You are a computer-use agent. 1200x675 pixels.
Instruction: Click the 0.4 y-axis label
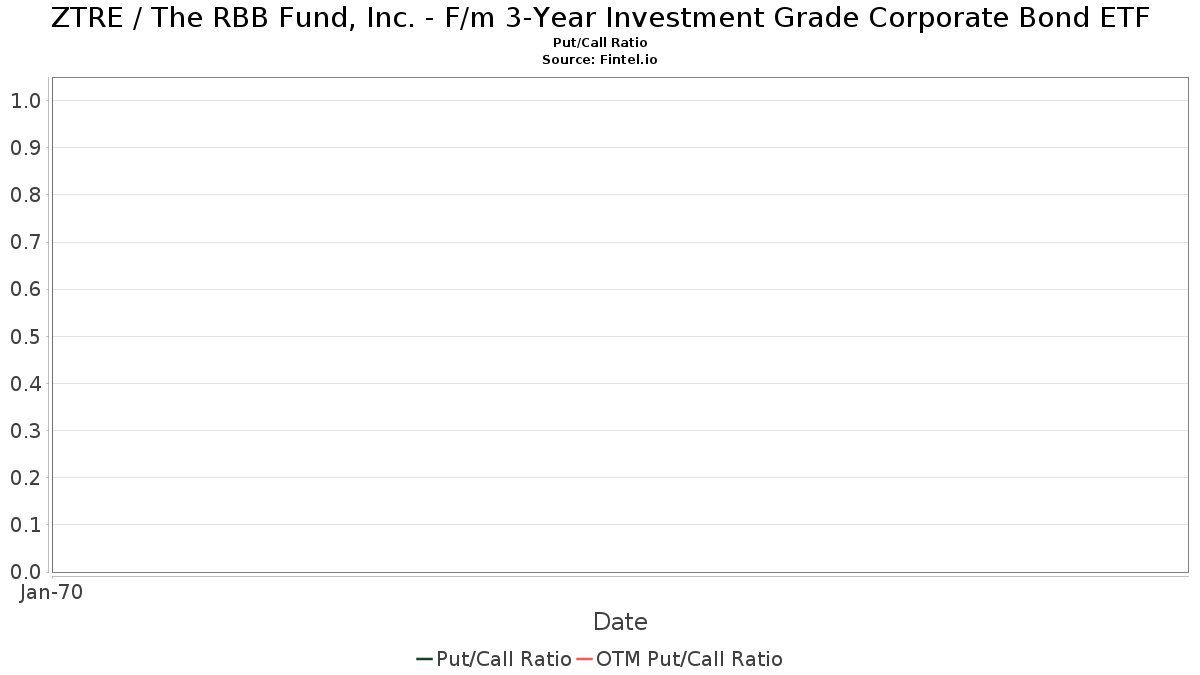click(x=25, y=383)
